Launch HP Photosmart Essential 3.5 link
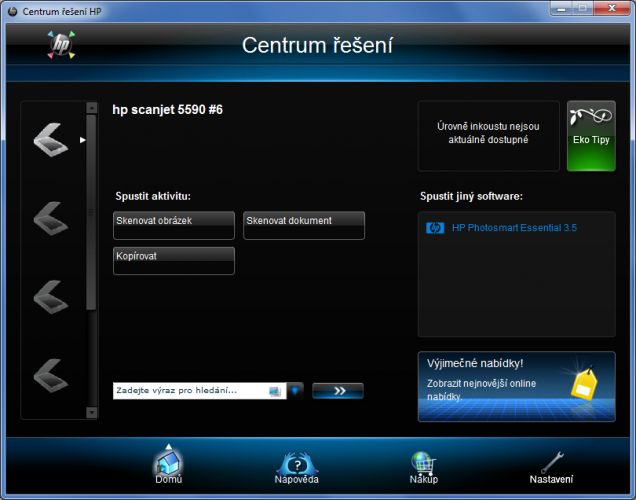Image resolution: width=636 pixels, height=500 pixels. (x=514, y=228)
